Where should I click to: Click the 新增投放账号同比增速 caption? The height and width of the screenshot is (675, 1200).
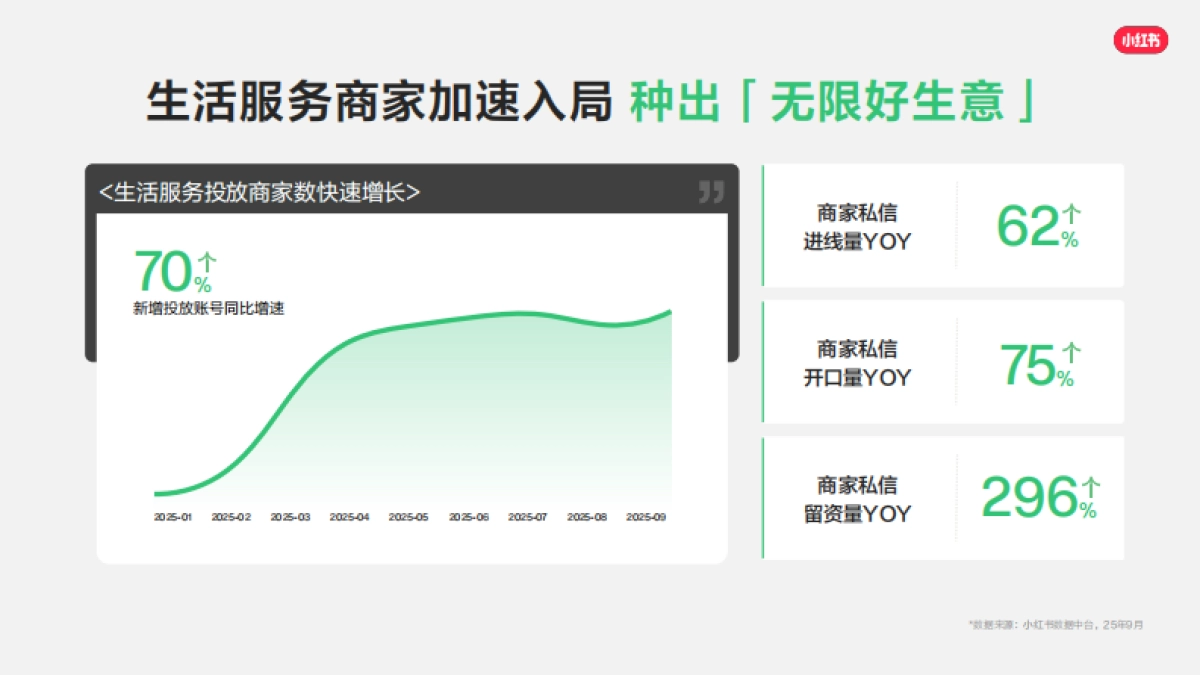coord(210,309)
